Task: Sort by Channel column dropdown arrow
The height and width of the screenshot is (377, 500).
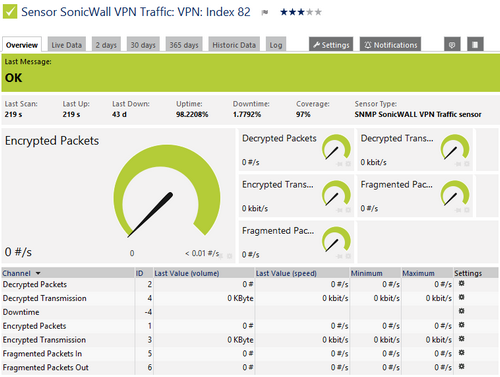Action: click(38, 273)
